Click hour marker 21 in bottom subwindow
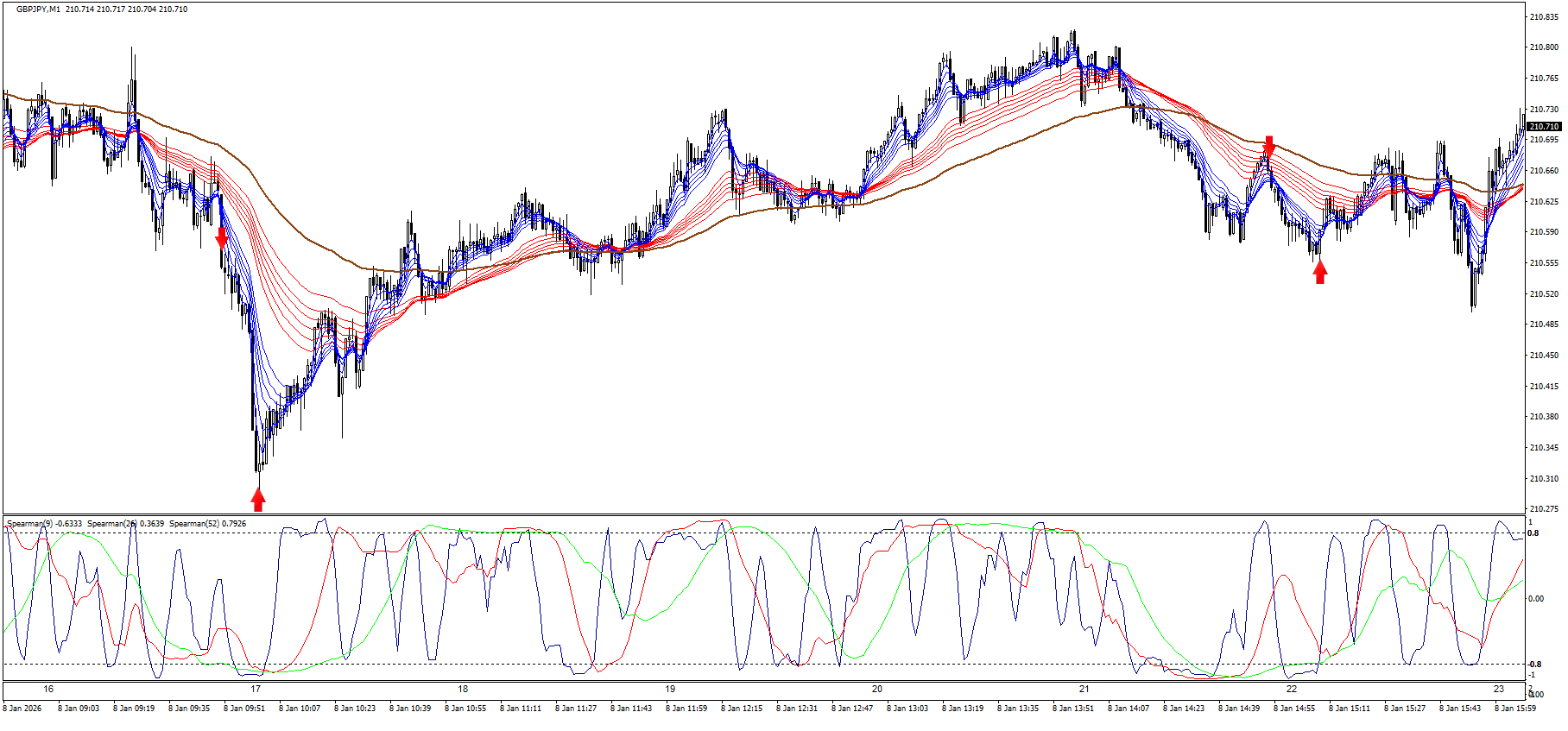 tap(1084, 689)
